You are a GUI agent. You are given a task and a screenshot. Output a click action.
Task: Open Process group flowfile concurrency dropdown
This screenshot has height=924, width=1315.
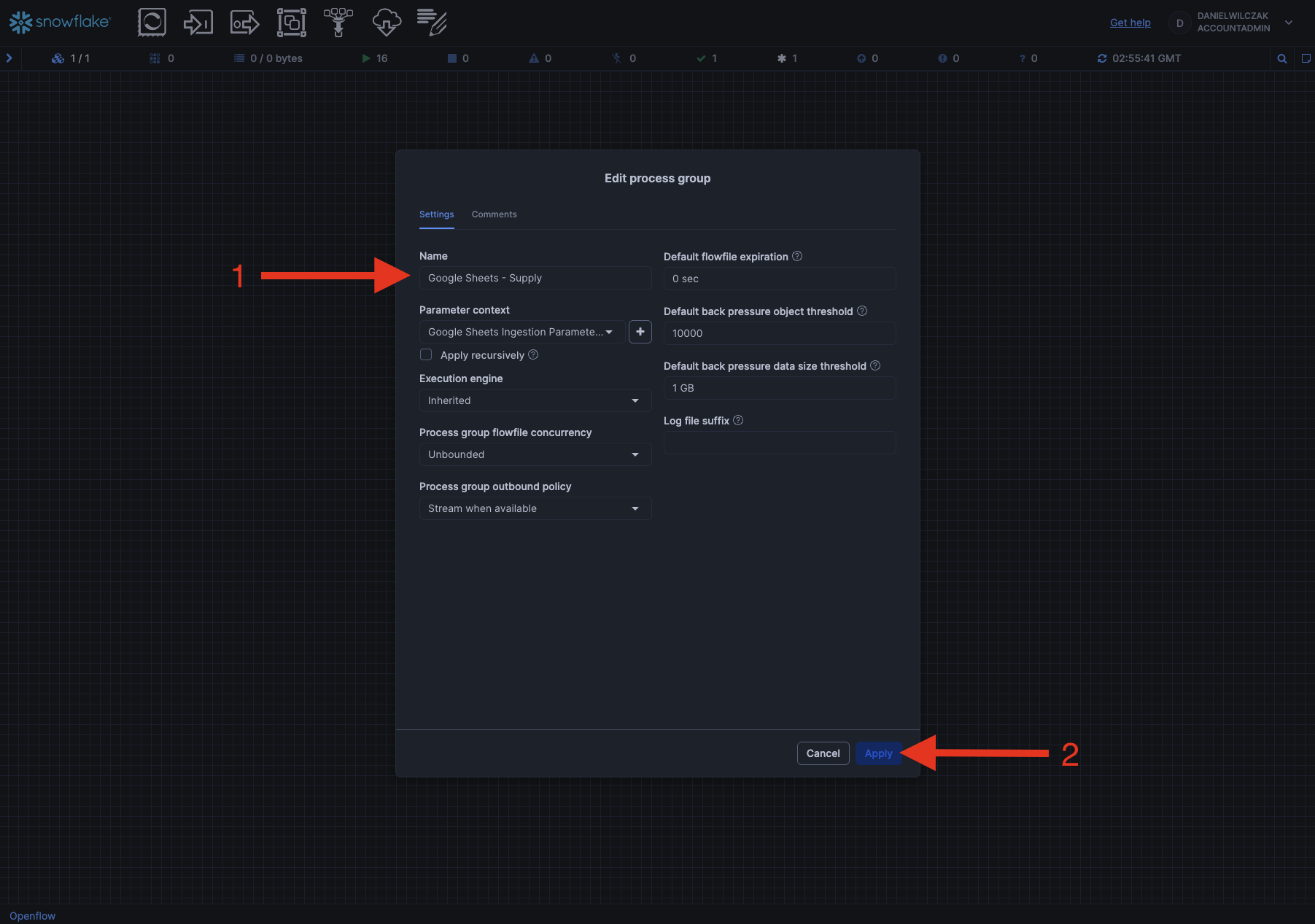535,454
